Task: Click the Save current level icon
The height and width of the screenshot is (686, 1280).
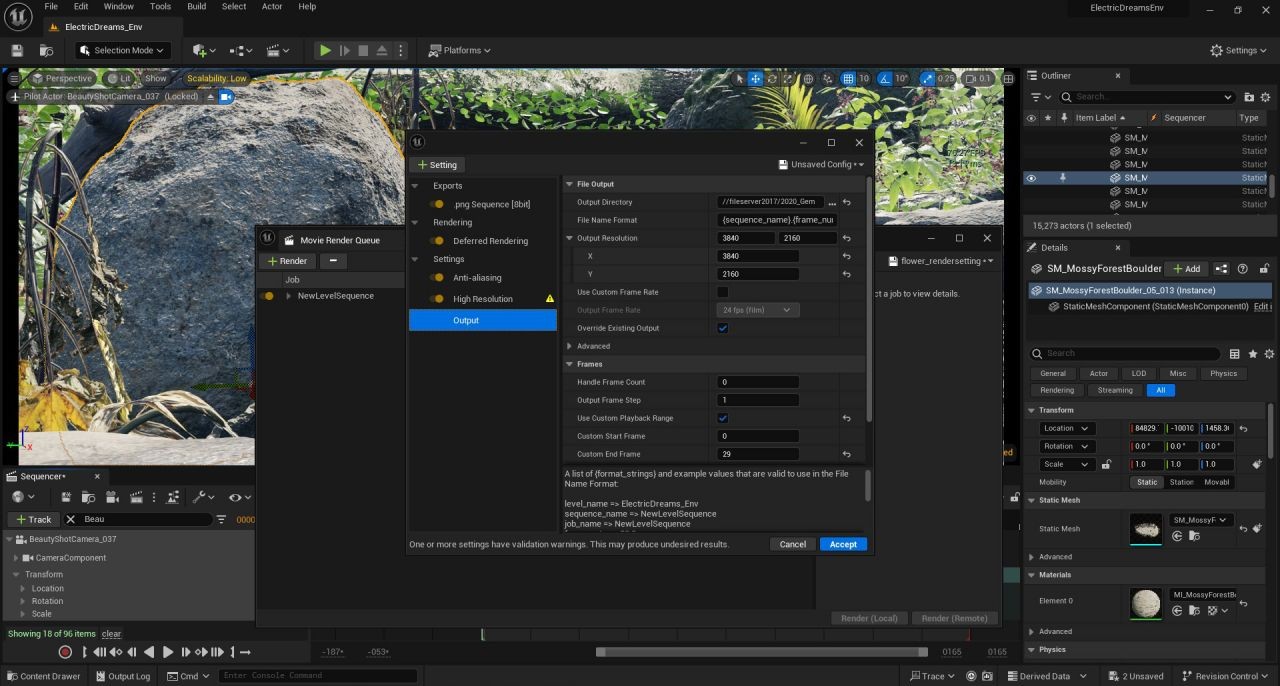Action: click(17, 50)
